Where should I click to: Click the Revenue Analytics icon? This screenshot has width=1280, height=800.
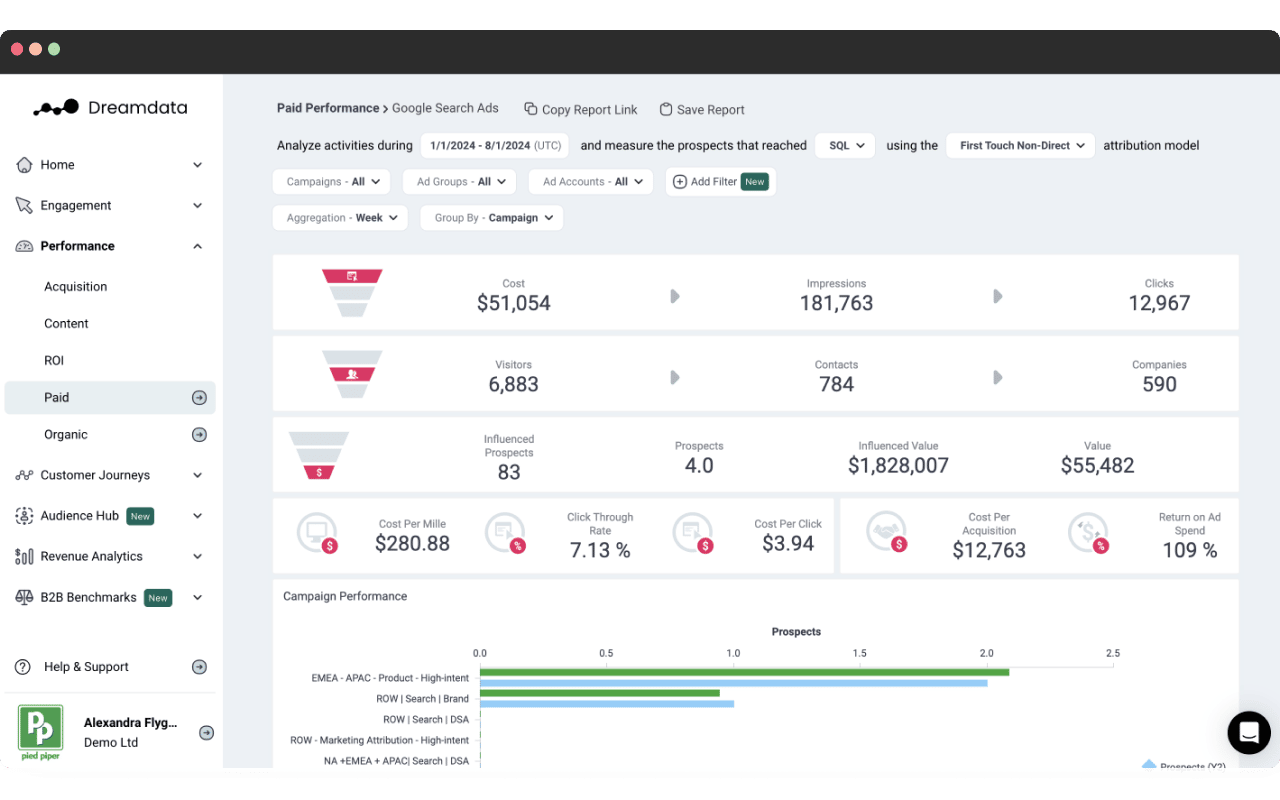25,556
